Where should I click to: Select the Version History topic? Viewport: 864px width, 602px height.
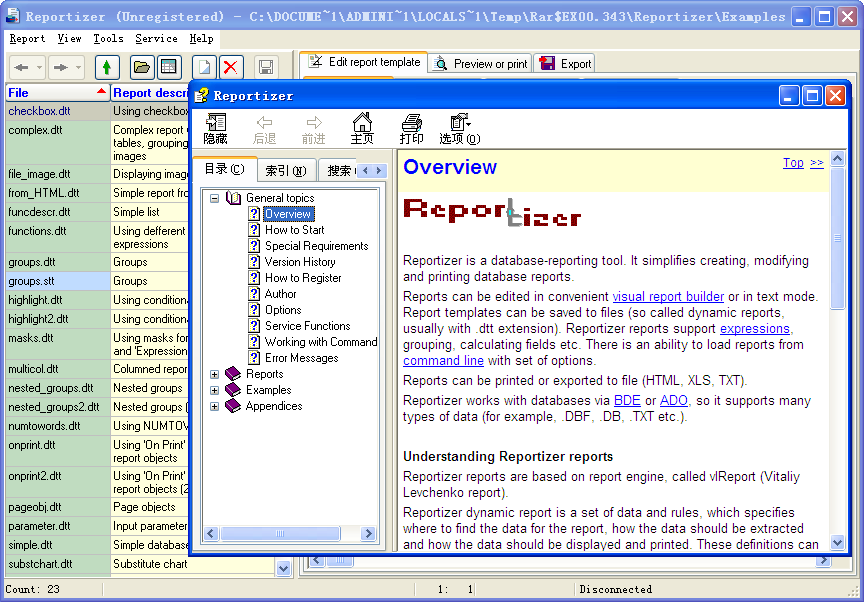tap(300, 262)
